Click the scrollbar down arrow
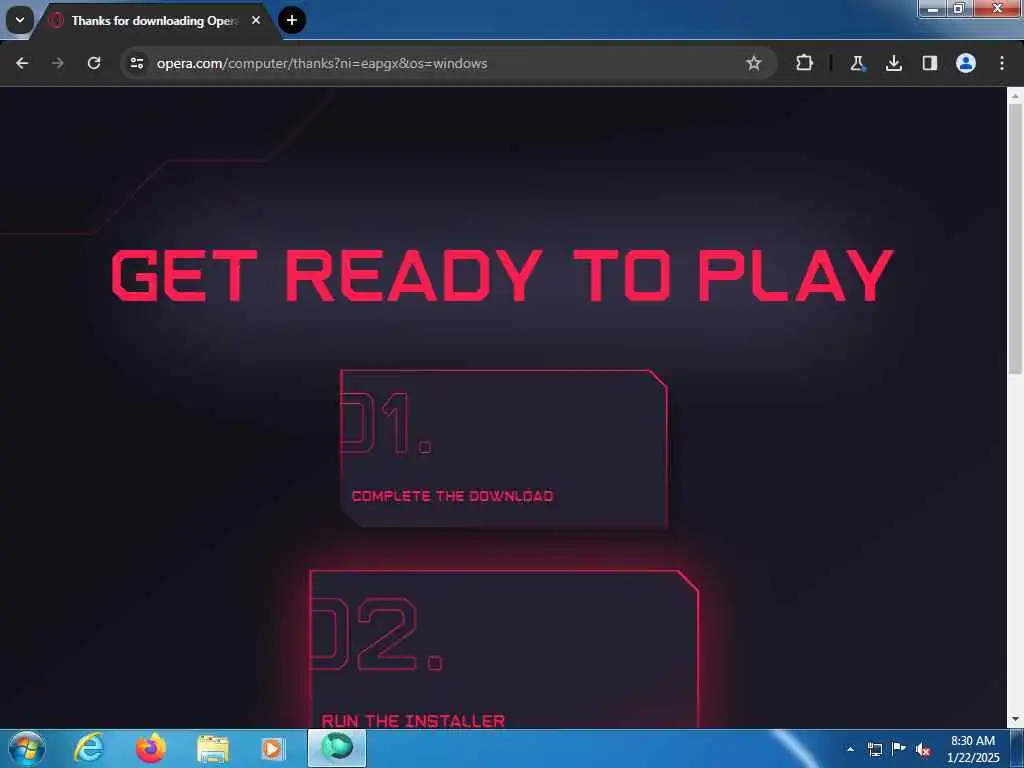Image resolution: width=1024 pixels, height=768 pixels. coord(1015,720)
